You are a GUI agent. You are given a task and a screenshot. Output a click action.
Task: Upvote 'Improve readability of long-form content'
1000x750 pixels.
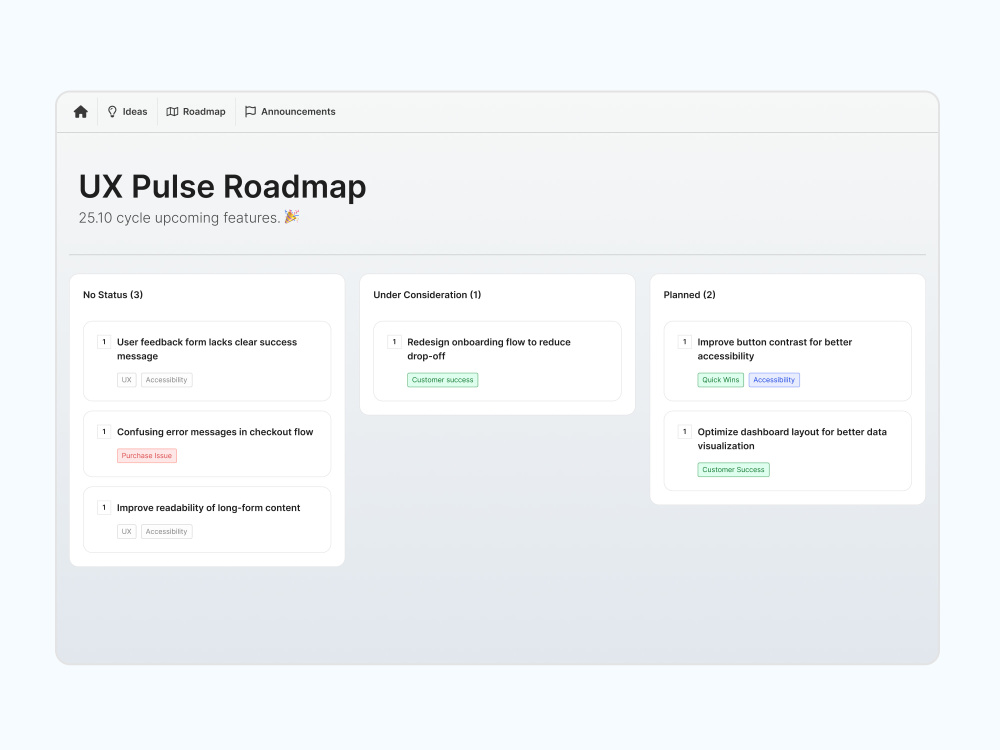point(104,508)
